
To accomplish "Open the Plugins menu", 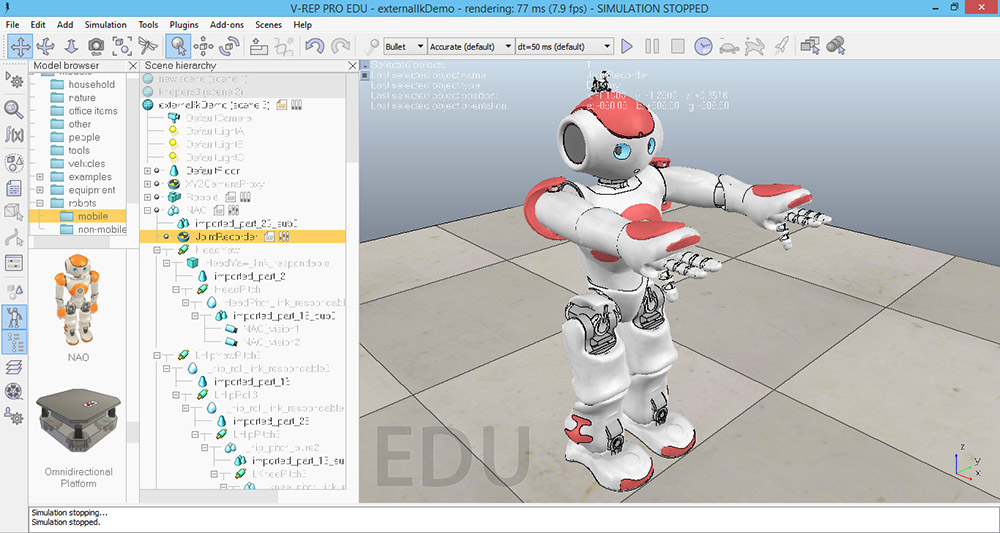I will pyautogui.click(x=184, y=25).
